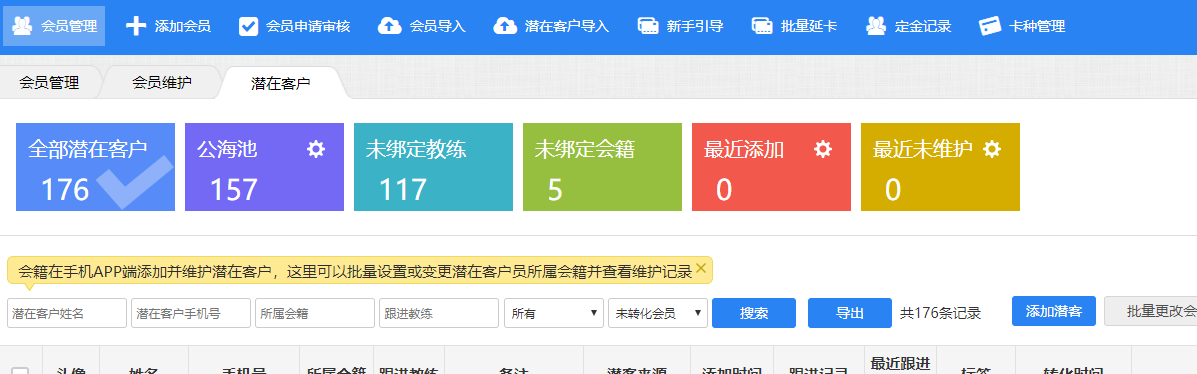Open 会员管理 in the top blue toolbar
1197x374 pixels.
click(55, 26)
